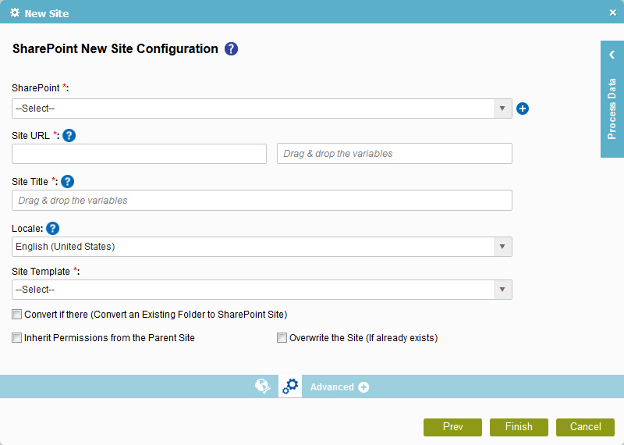This screenshot has height=445, width=624.
Task: Click the globe icon in bottom bar
Action: click(263, 386)
